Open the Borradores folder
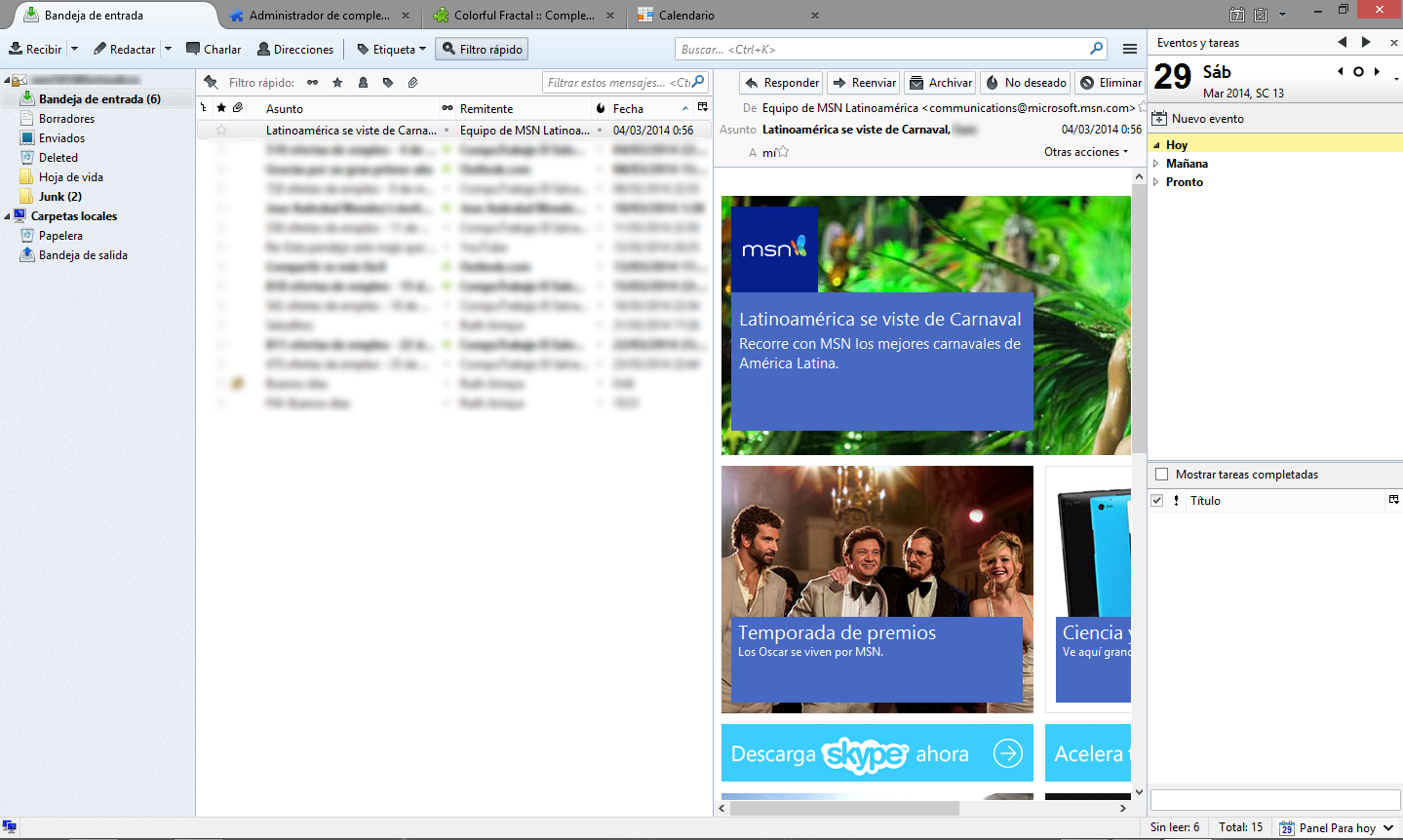This screenshot has width=1403, height=840. (x=66, y=119)
